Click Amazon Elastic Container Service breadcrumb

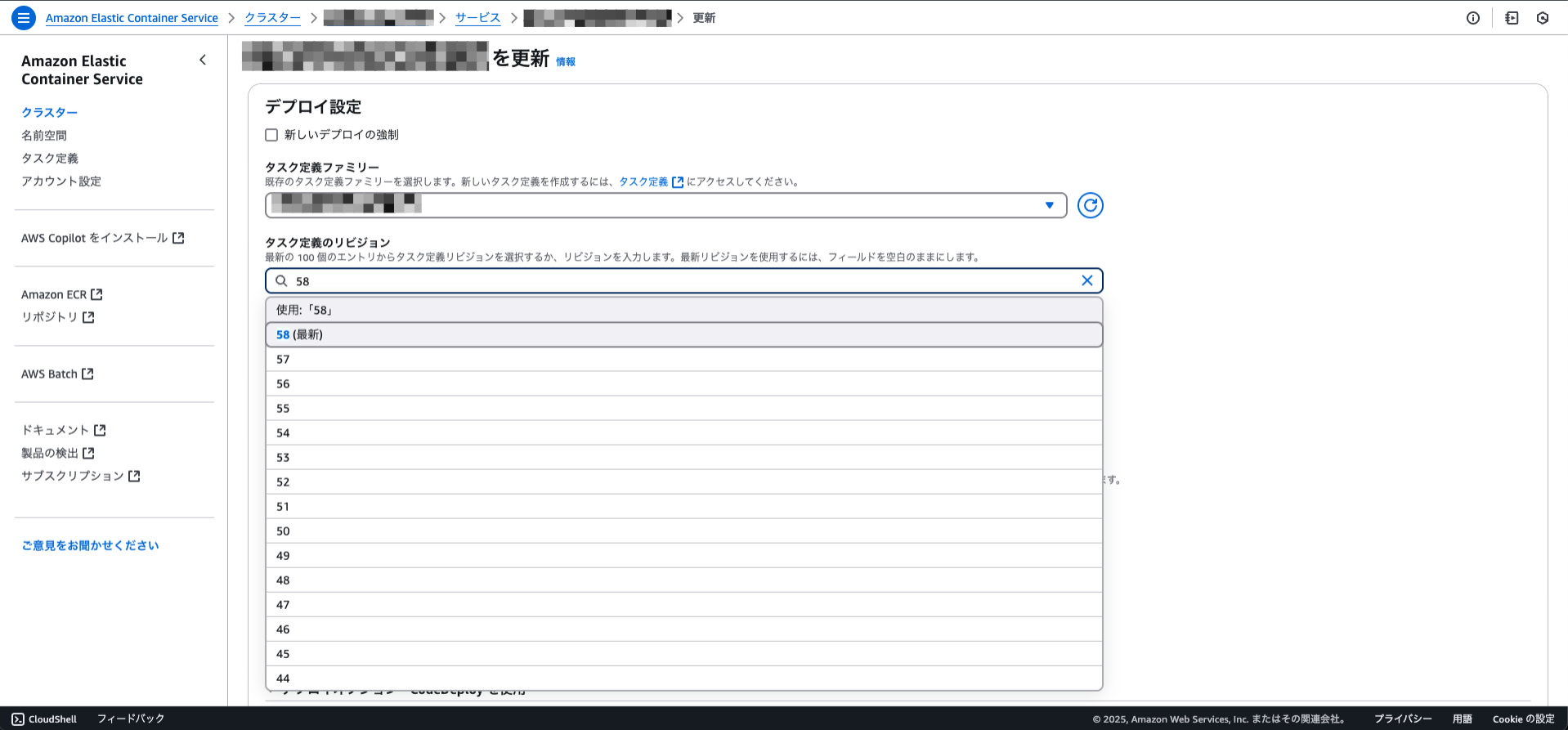(132, 18)
